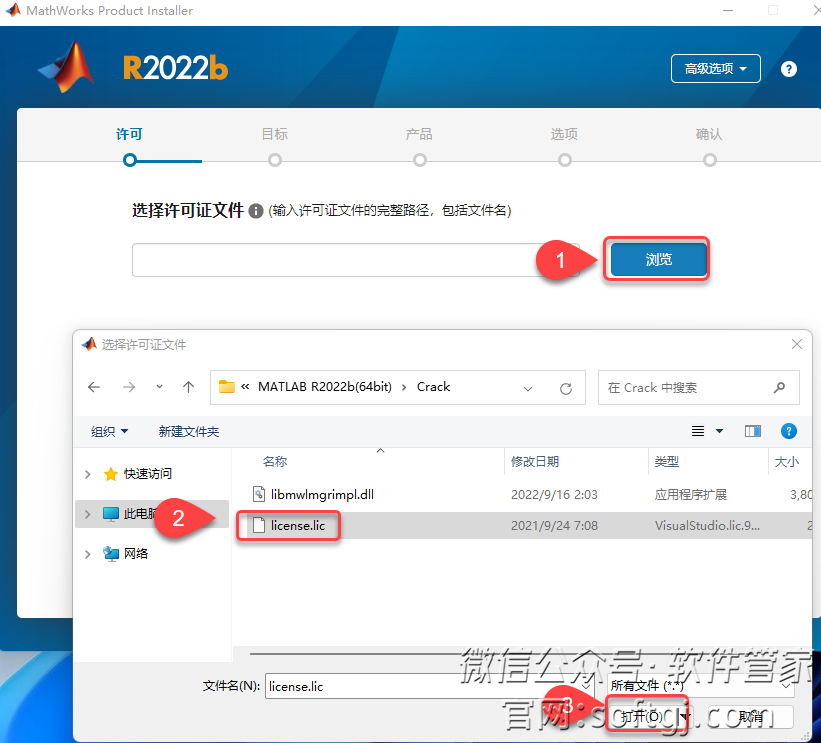The height and width of the screenshot is (743, 821).
Task: Select 快速访问 in the navigation pane
Action: pyautogui.click(x=147, y=474)
